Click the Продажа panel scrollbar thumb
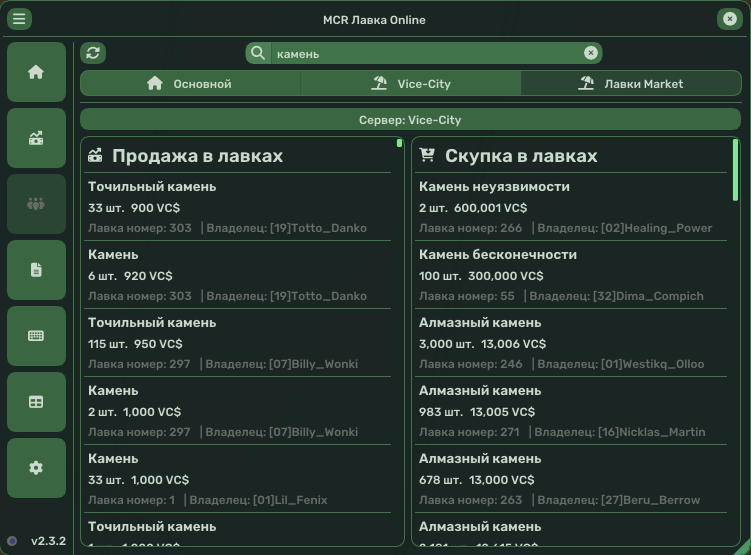The width and height of the screenshot is (751, 555). [399, 143]
